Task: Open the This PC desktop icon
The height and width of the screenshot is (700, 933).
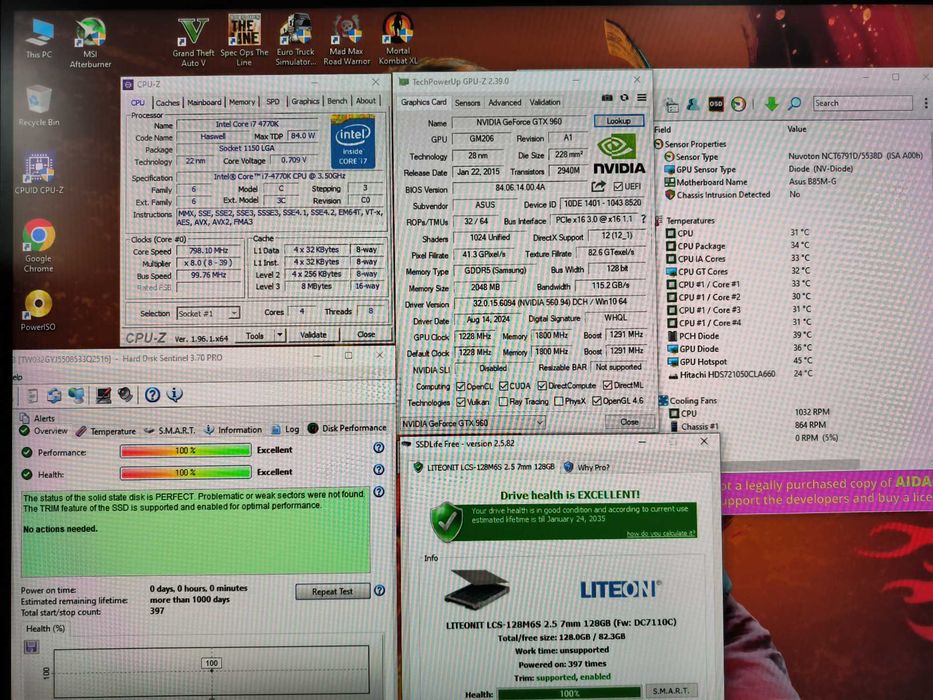Action: click(x=39, y=39)
